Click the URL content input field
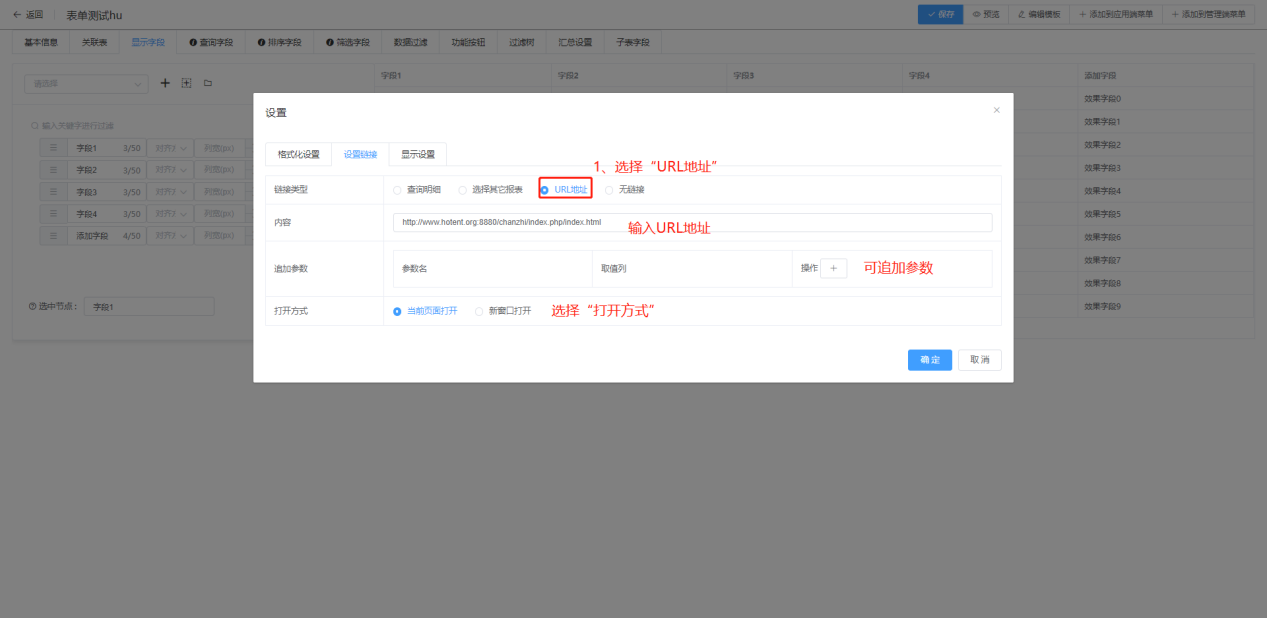Image resolution: width=1267 pixels, height=618 pixels. pos(692,222)
